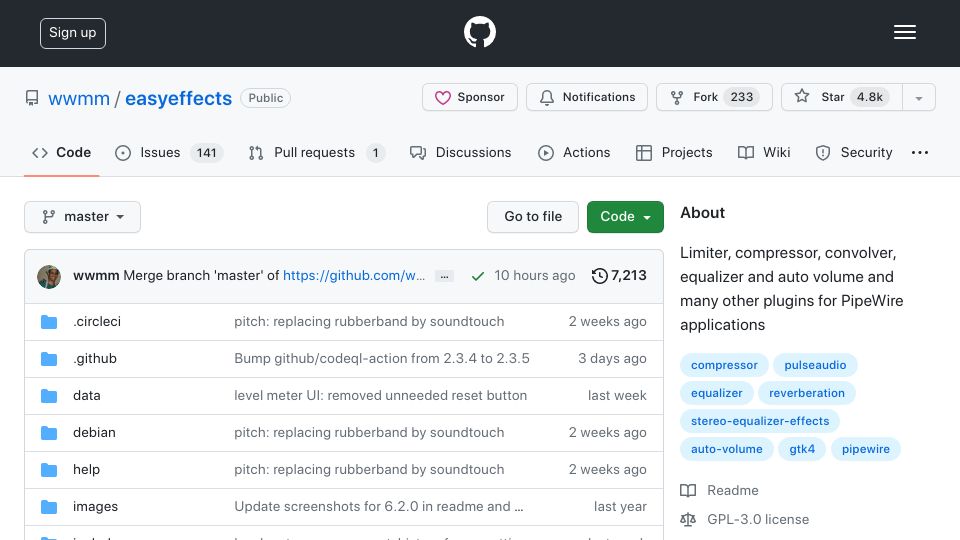Select the auto-volume topic tag

[727, 449]
